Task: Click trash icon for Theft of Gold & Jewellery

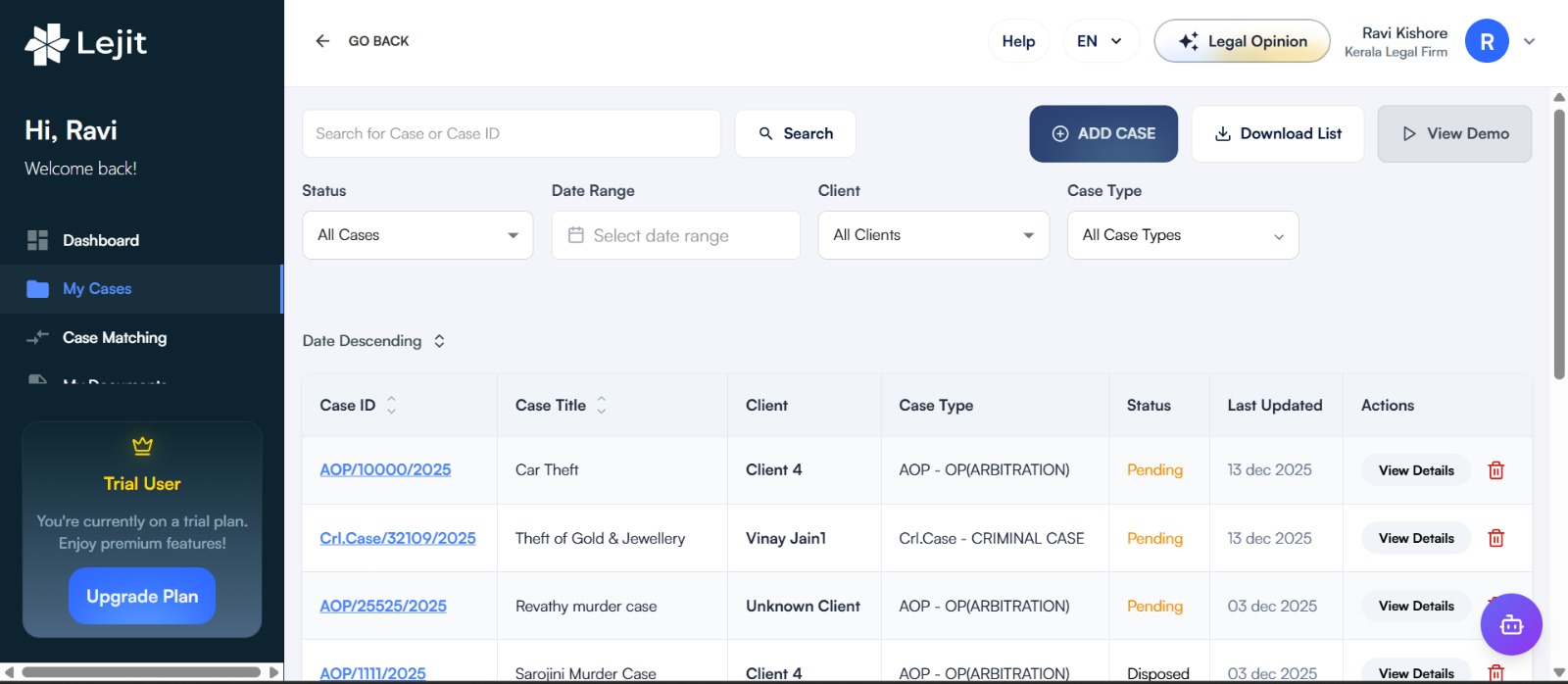Action: coord(1495,538)
